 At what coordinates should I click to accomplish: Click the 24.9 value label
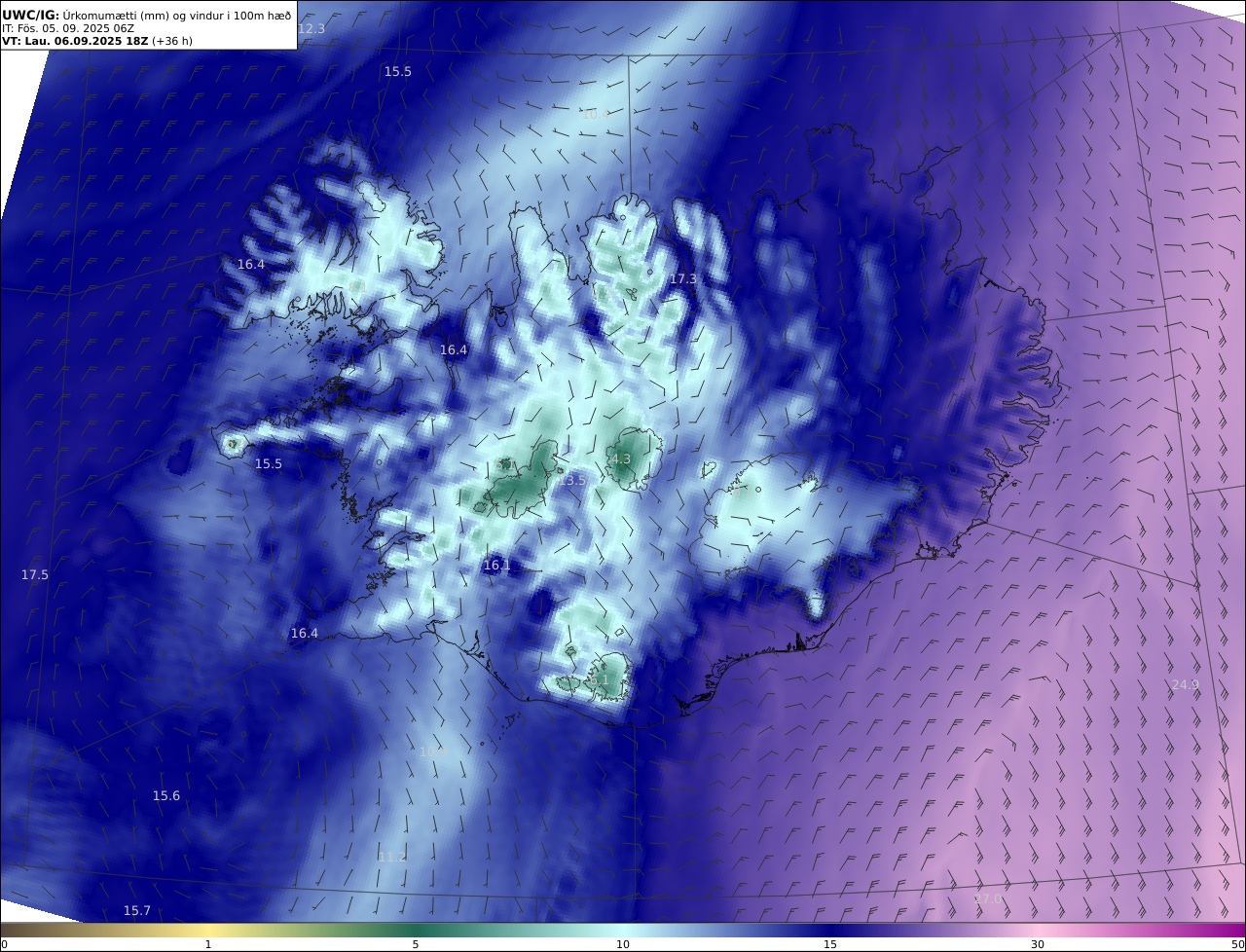[x=1185, y=685]
